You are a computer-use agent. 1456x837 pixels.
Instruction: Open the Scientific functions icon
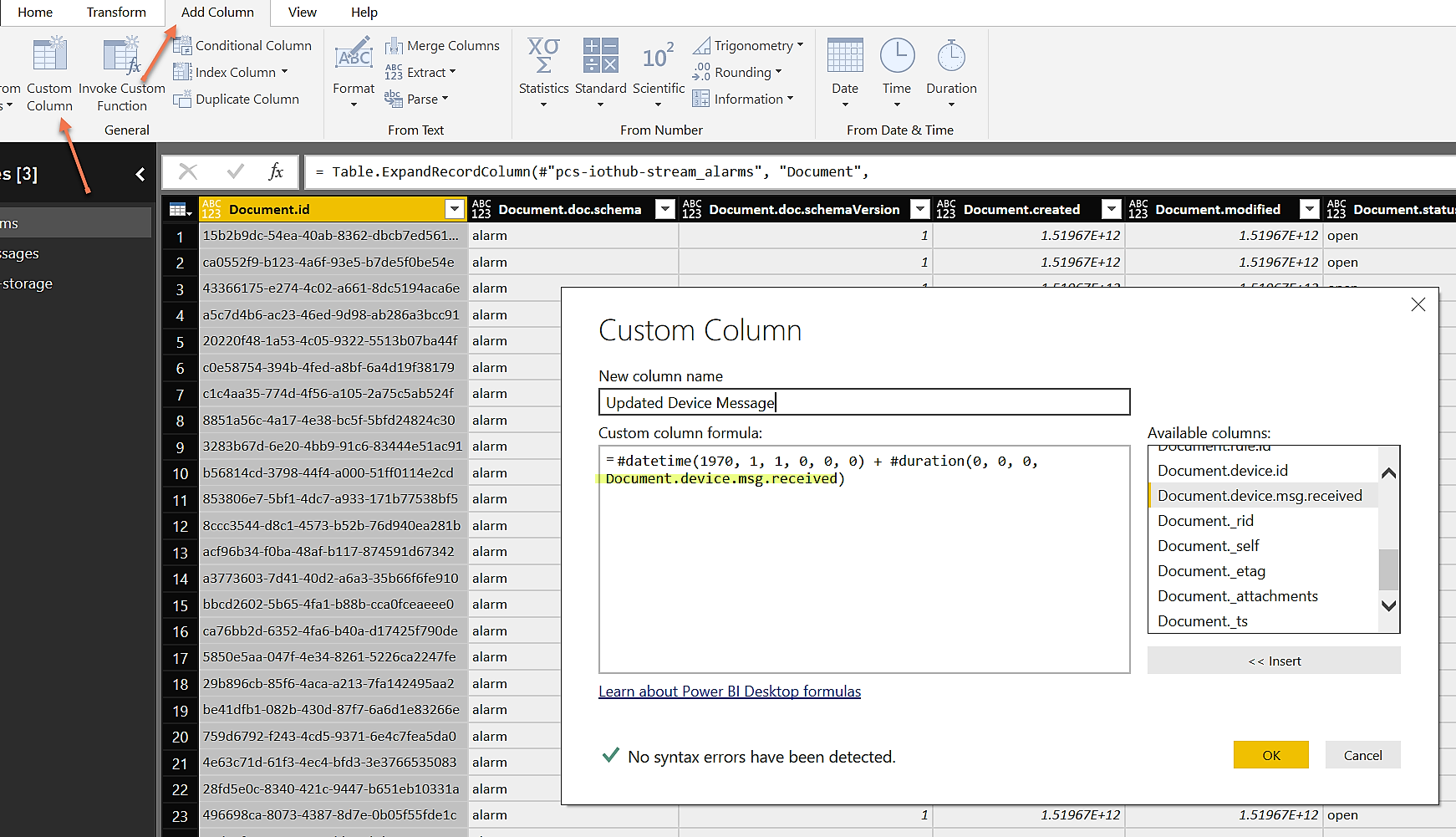[658, 56]
